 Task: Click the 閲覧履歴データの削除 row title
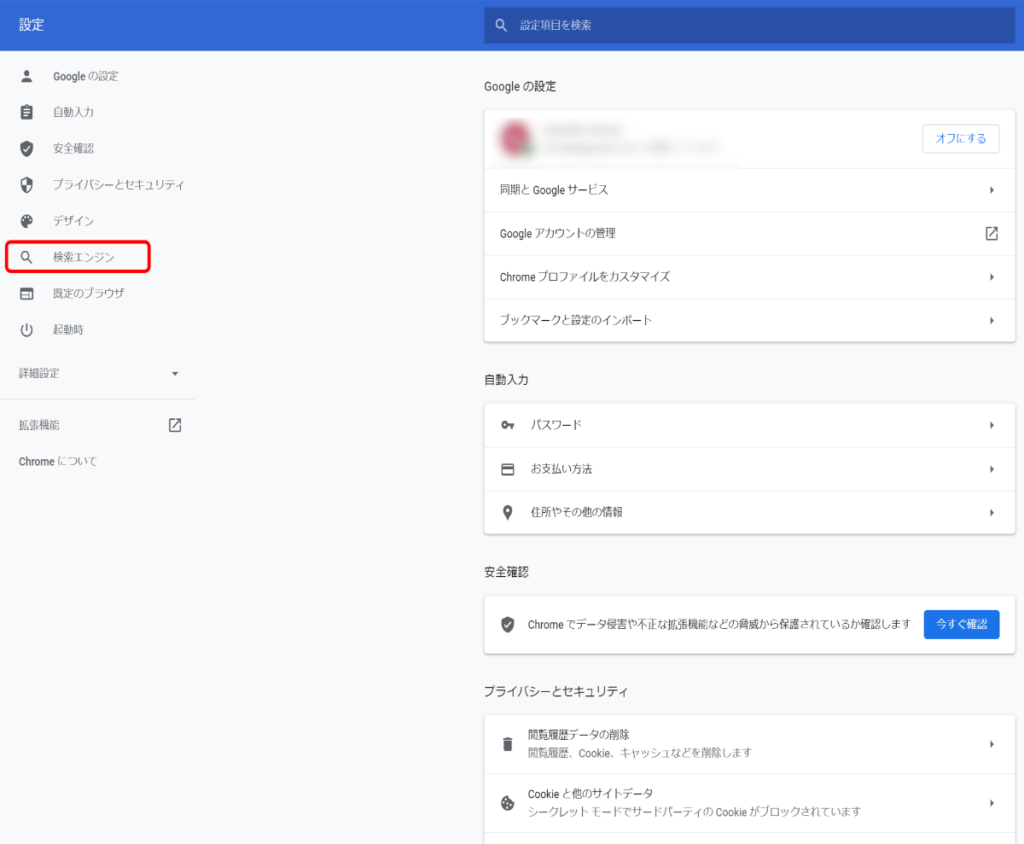click(579, 735)
